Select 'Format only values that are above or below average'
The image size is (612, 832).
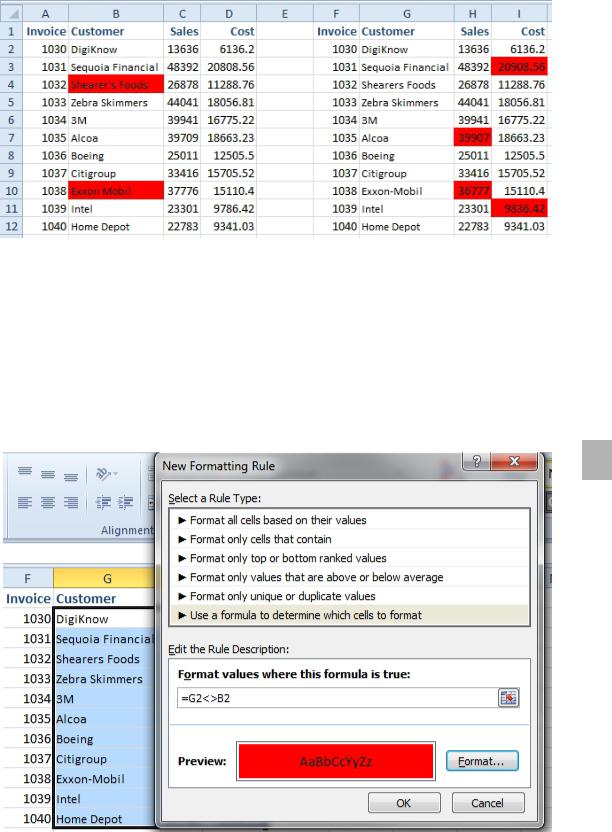point(349,577)
